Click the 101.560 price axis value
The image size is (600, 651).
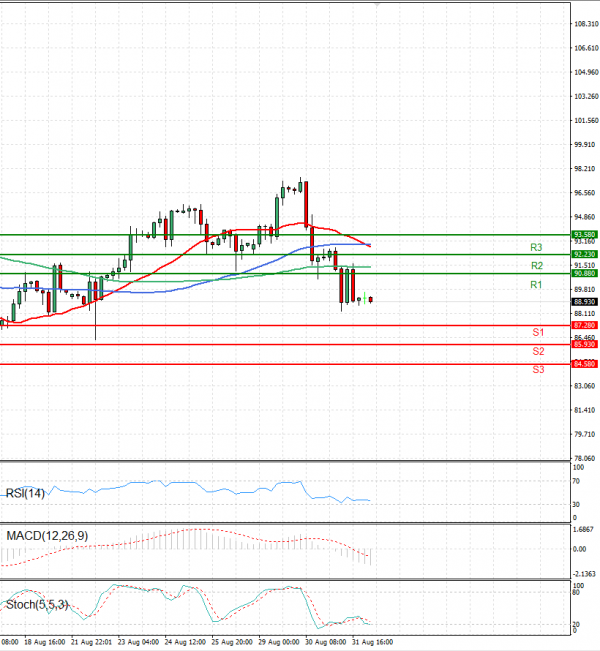tap(586, 120)
